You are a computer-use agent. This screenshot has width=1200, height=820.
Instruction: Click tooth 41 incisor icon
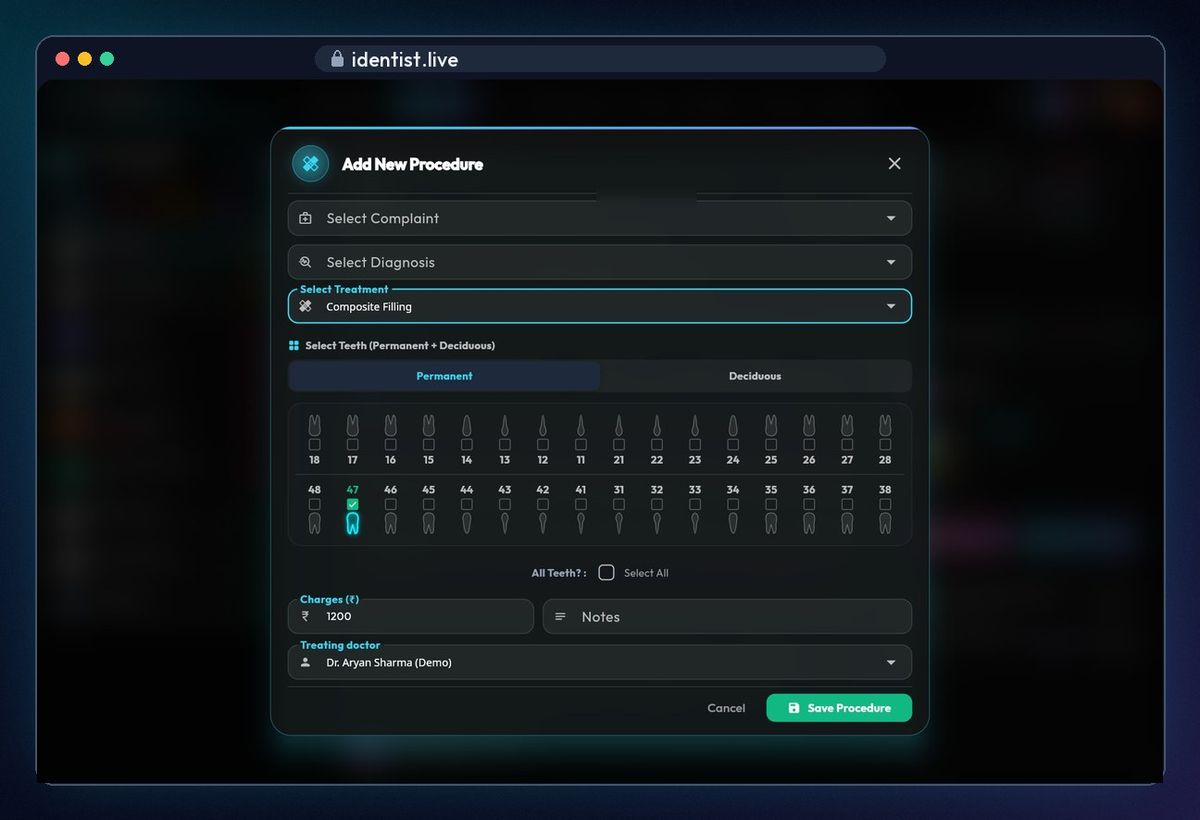[581, 523]
